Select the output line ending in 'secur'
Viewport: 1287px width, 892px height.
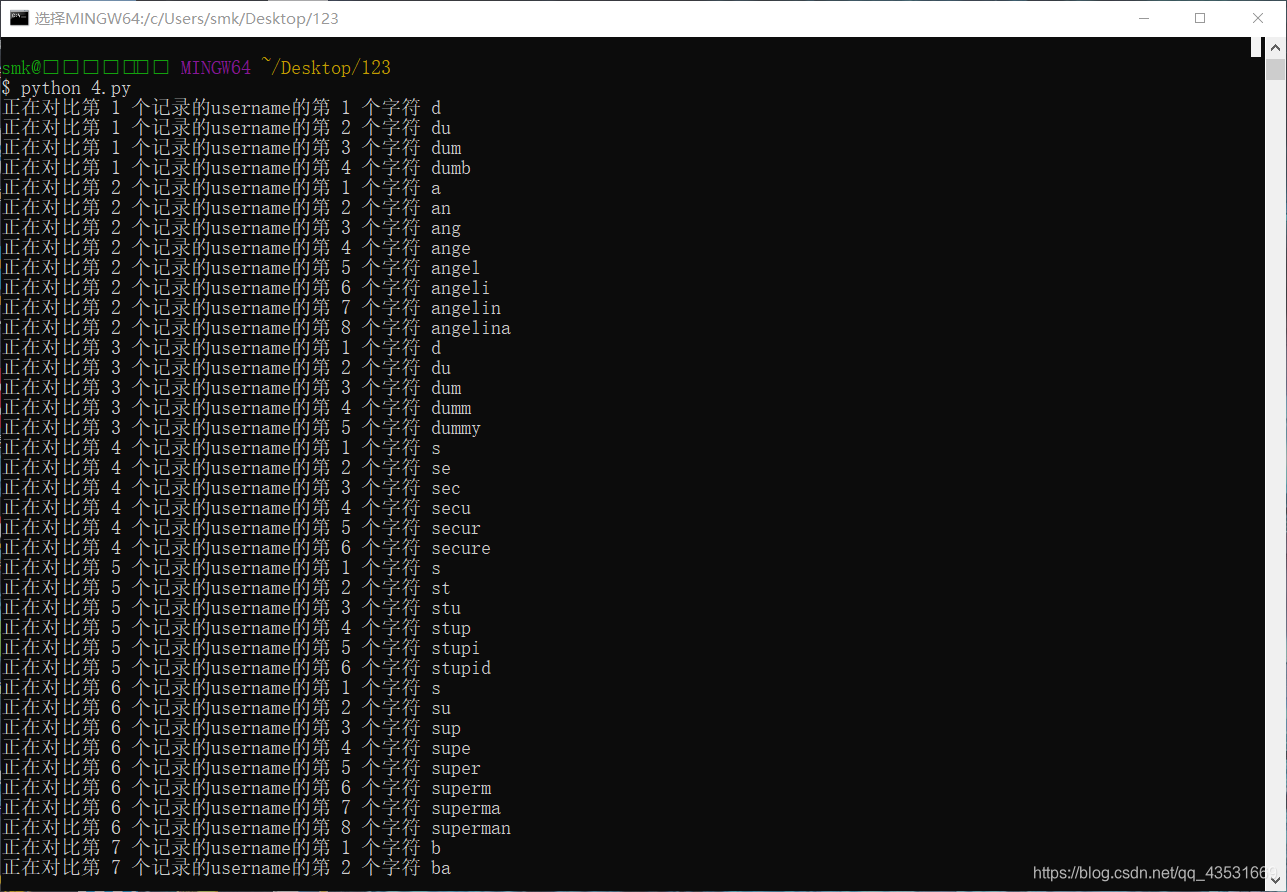241,528
